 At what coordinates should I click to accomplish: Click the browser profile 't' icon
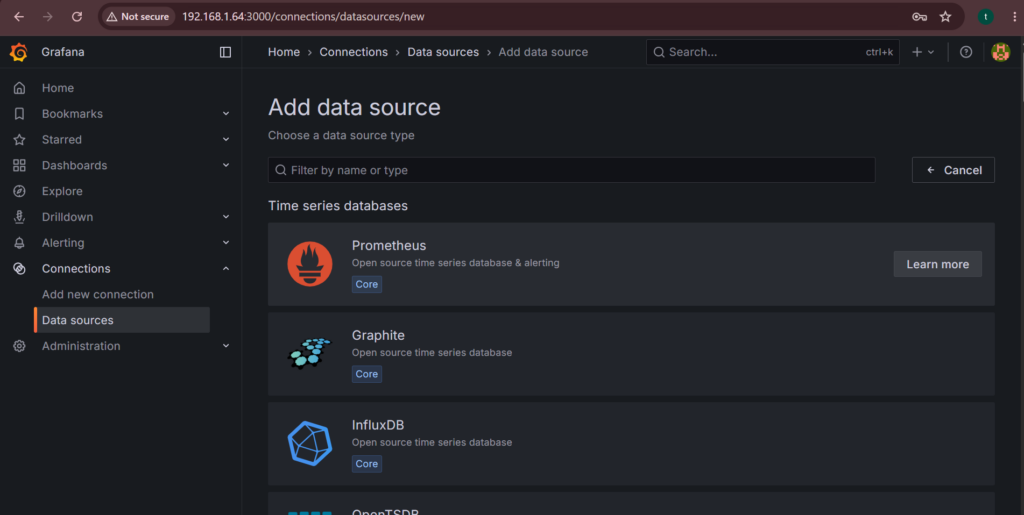985,17
